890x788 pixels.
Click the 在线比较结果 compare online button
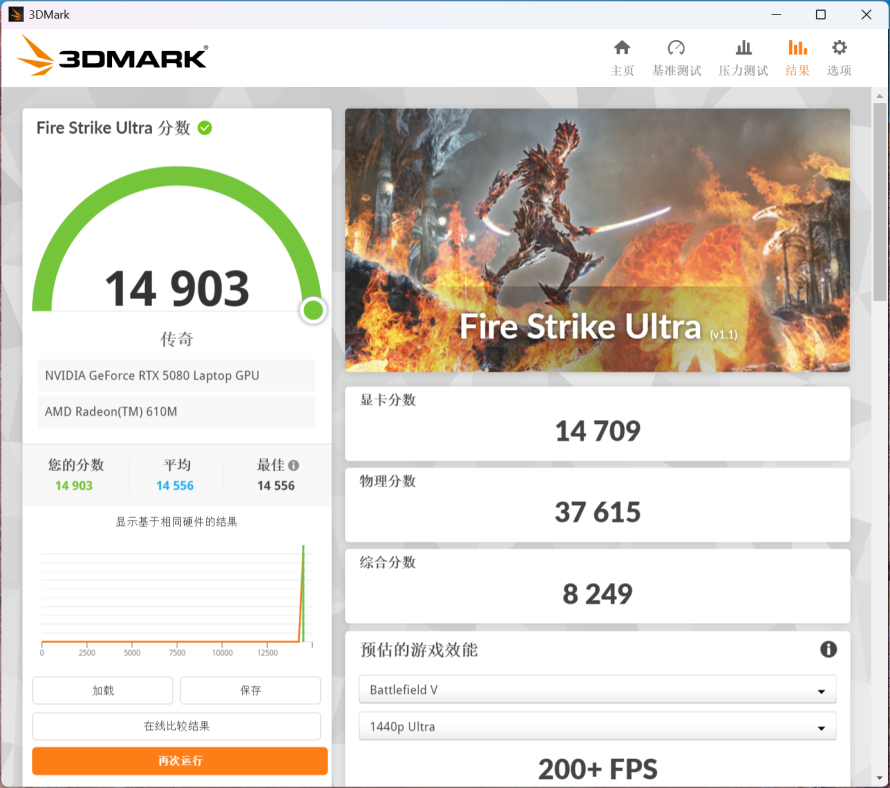point(177,726)
